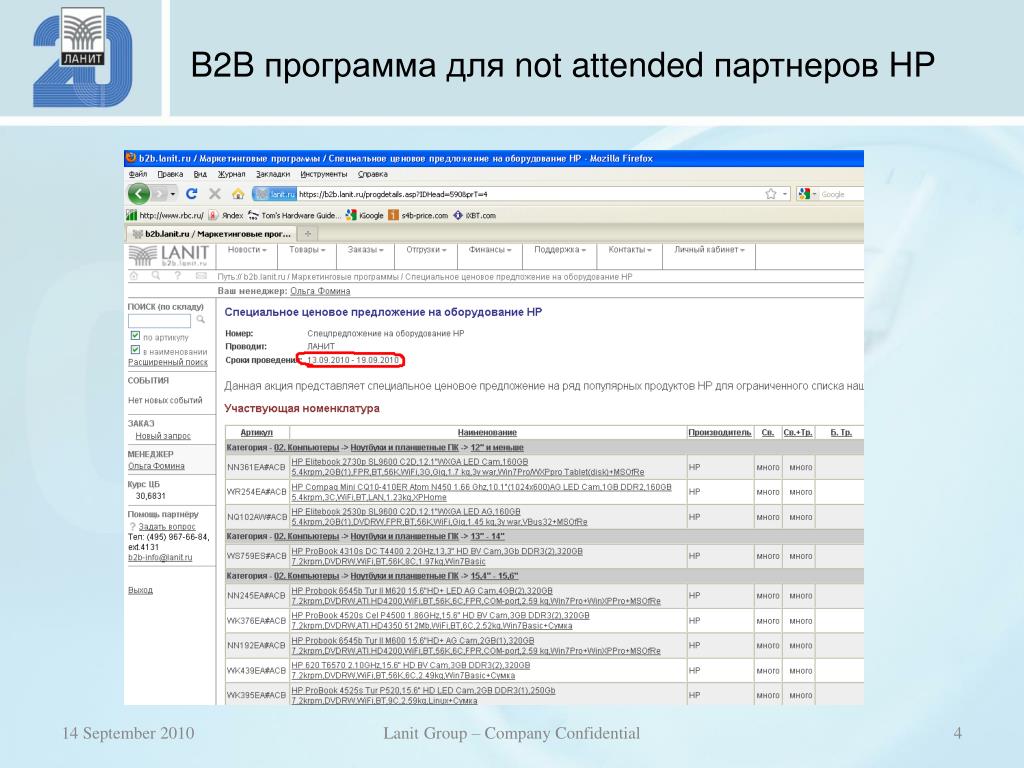Sort table by Артикул column header
The image size is (1024, 768).
click(257, 432)
